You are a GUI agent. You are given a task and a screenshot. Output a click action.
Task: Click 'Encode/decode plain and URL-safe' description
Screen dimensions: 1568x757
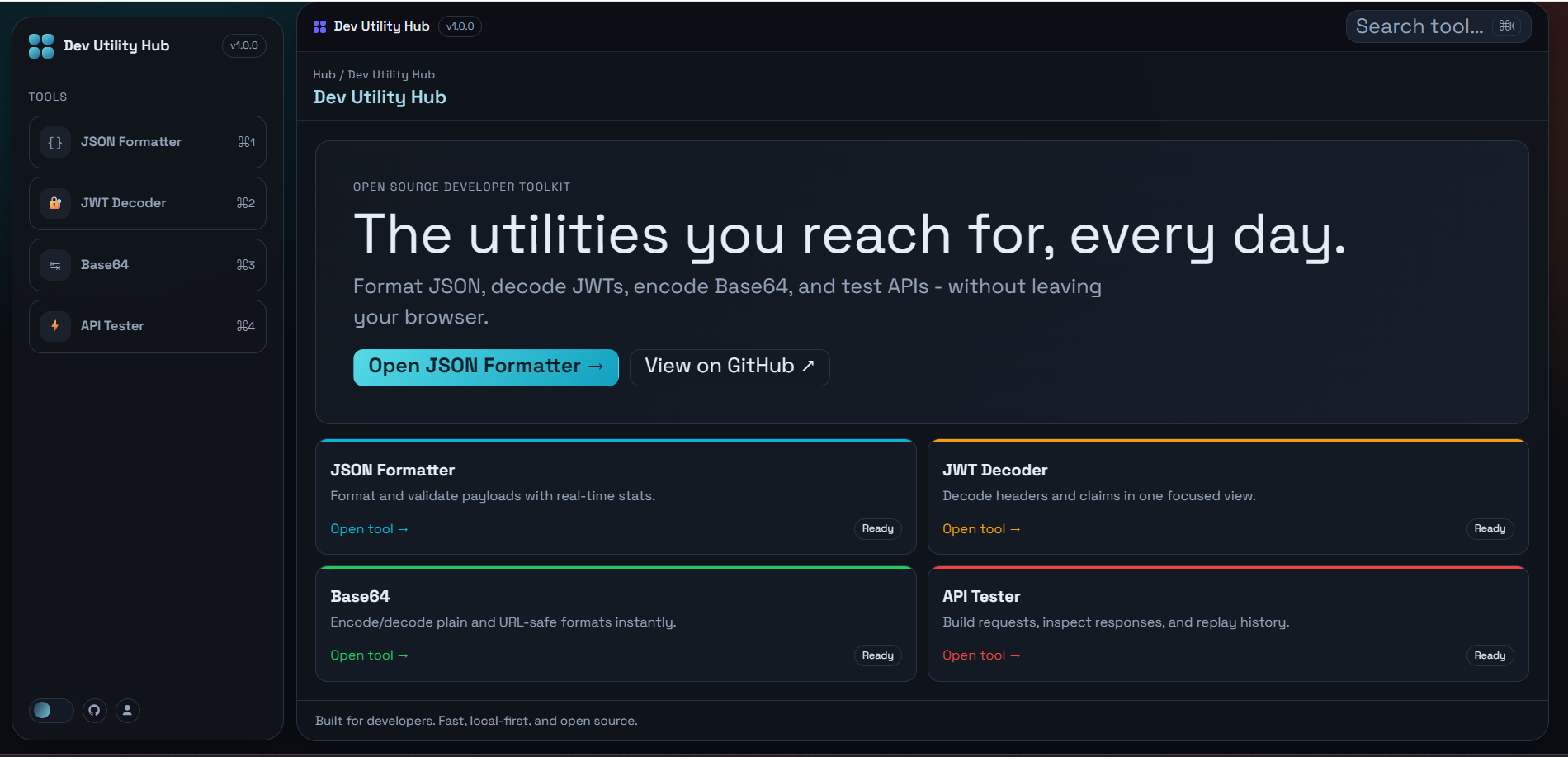503,622
